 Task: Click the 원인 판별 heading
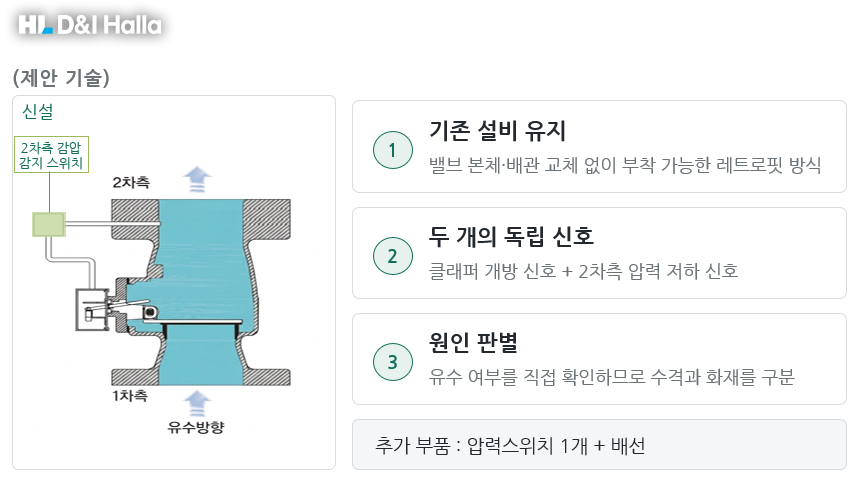(x=473, y=342)
